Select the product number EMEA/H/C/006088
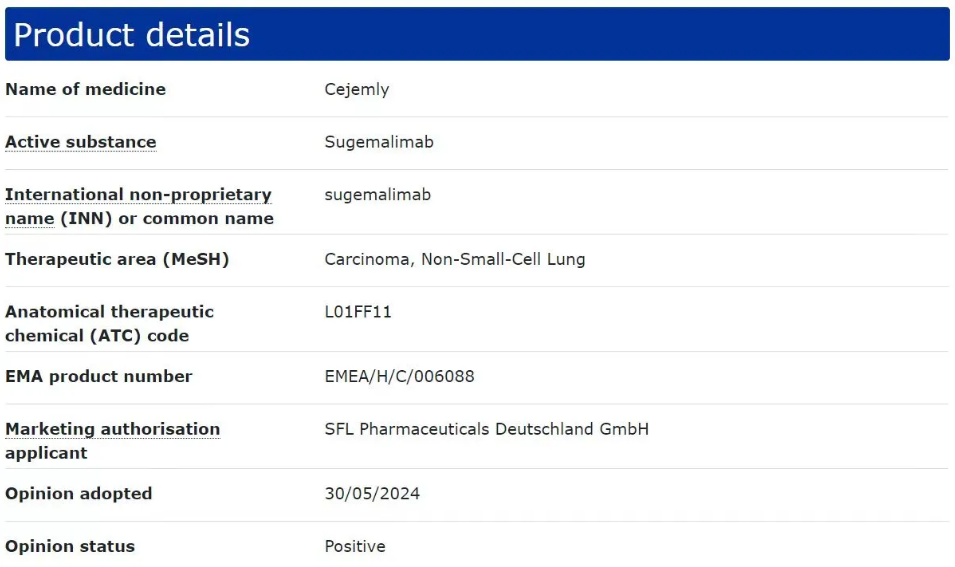 (399, 376)
